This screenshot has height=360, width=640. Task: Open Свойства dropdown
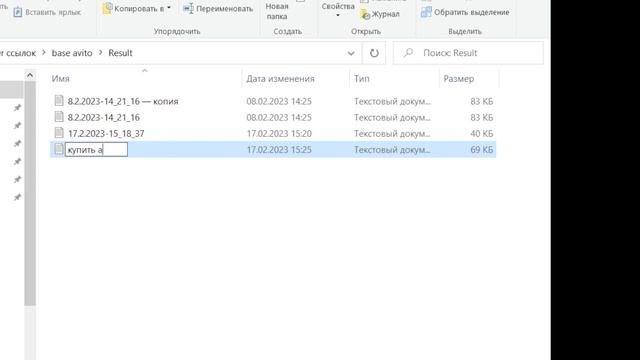click(338, 9)
